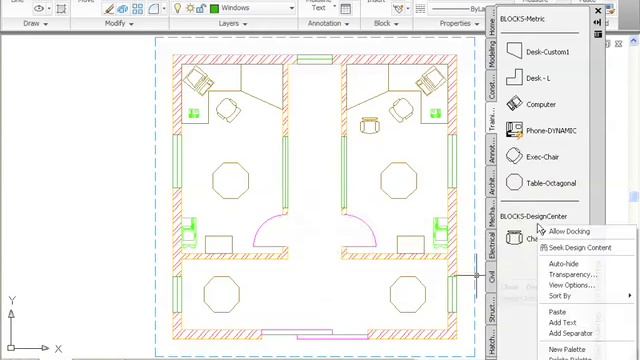Toggle layer freeze with the sun icon
Image resolution: width=640 pixels, height=360 pixels.
pyautogui.click(x=190, y=8)
